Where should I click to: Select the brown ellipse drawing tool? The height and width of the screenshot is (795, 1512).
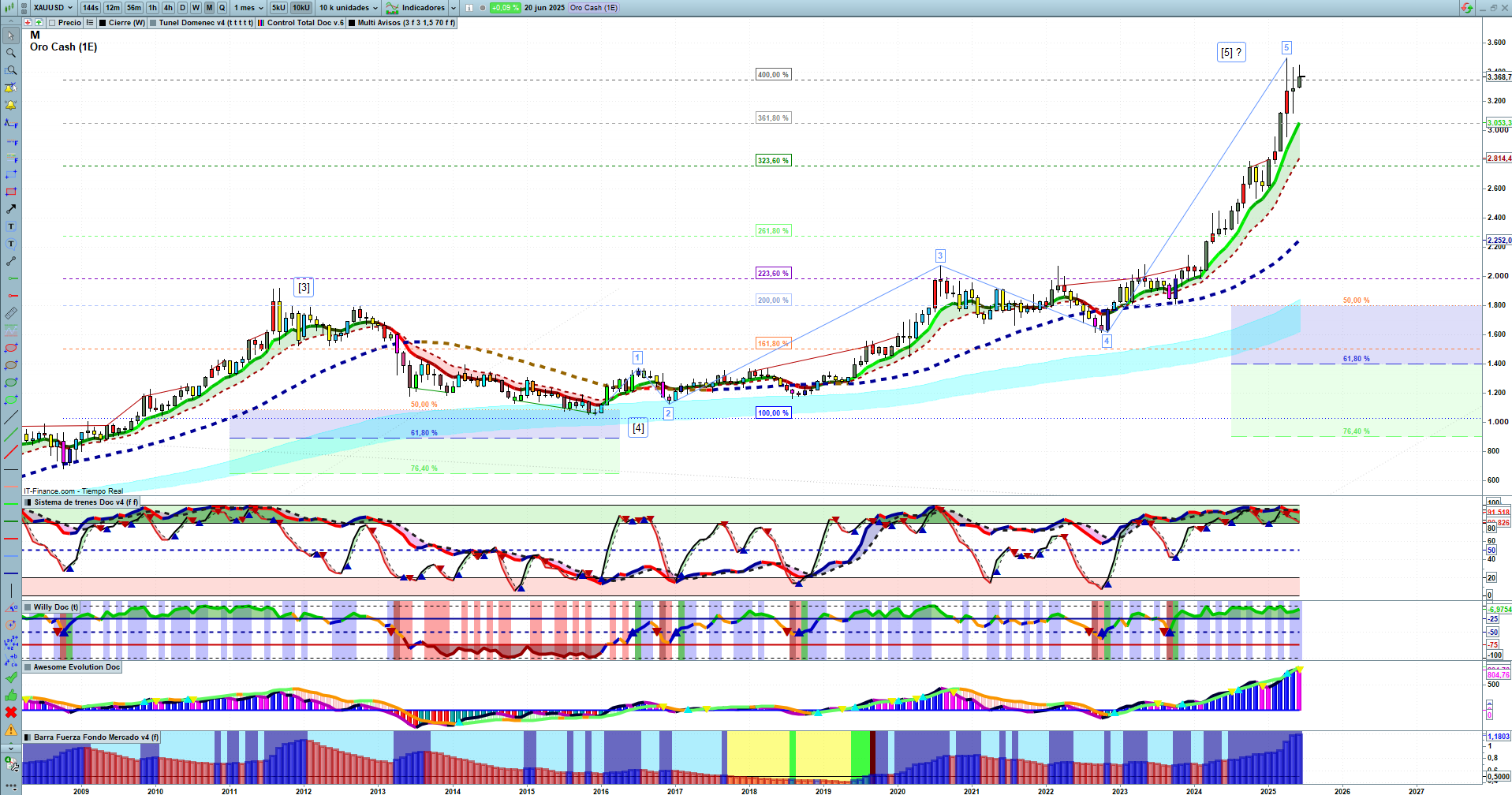click(10, 365)
